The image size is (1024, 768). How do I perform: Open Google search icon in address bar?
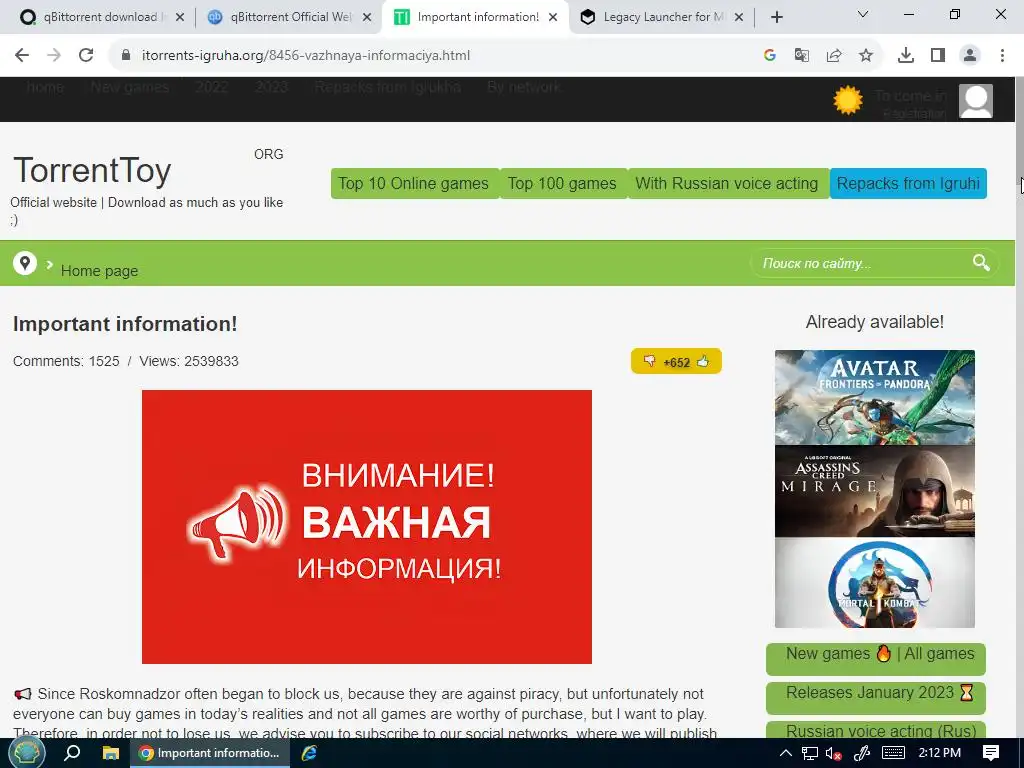pyautogui.click(x=770, y=56)
